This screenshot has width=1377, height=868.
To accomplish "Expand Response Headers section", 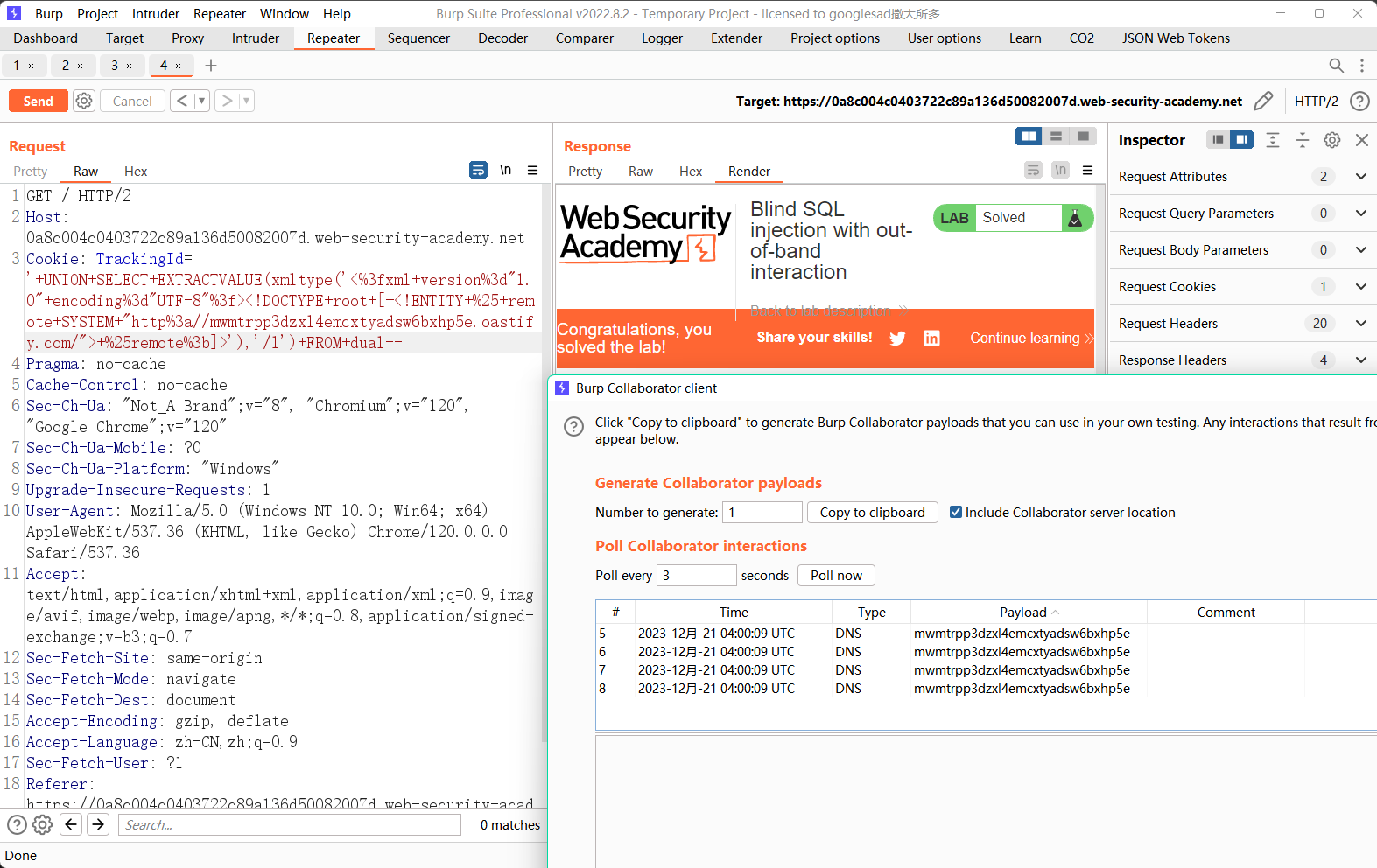I will click(x=1361, y=360).
